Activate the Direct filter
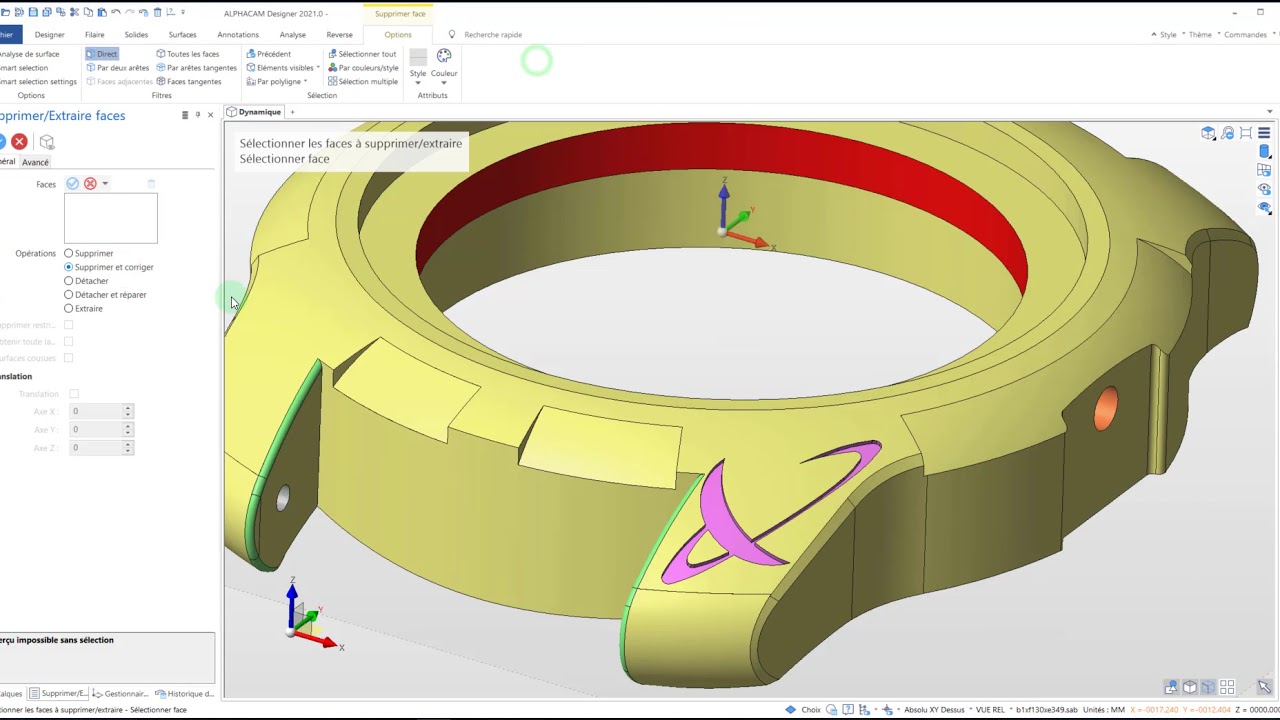 click(x=102, y=54)
